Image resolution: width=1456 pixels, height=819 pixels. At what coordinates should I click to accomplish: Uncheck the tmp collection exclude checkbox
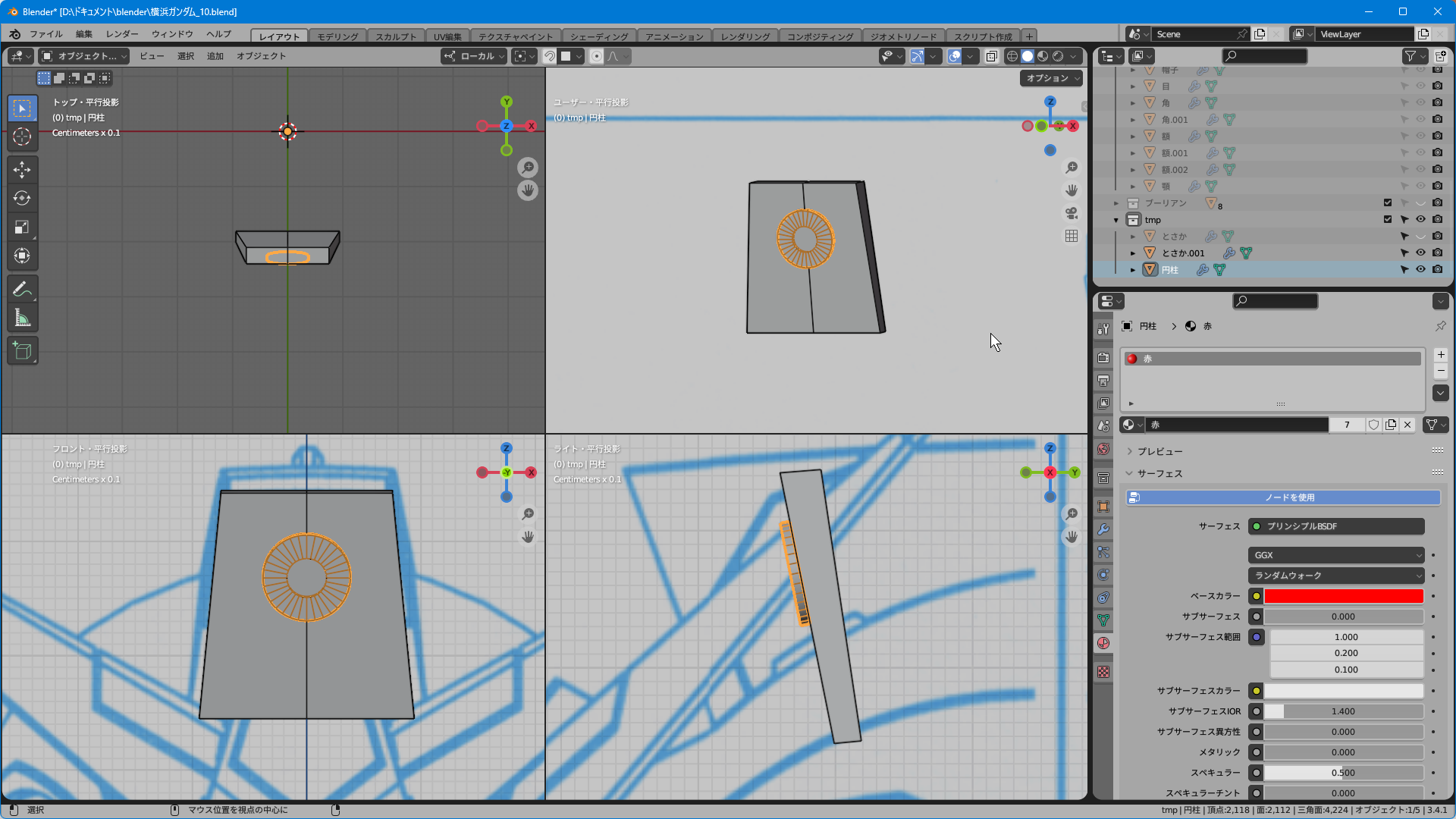coord(1388,219)
